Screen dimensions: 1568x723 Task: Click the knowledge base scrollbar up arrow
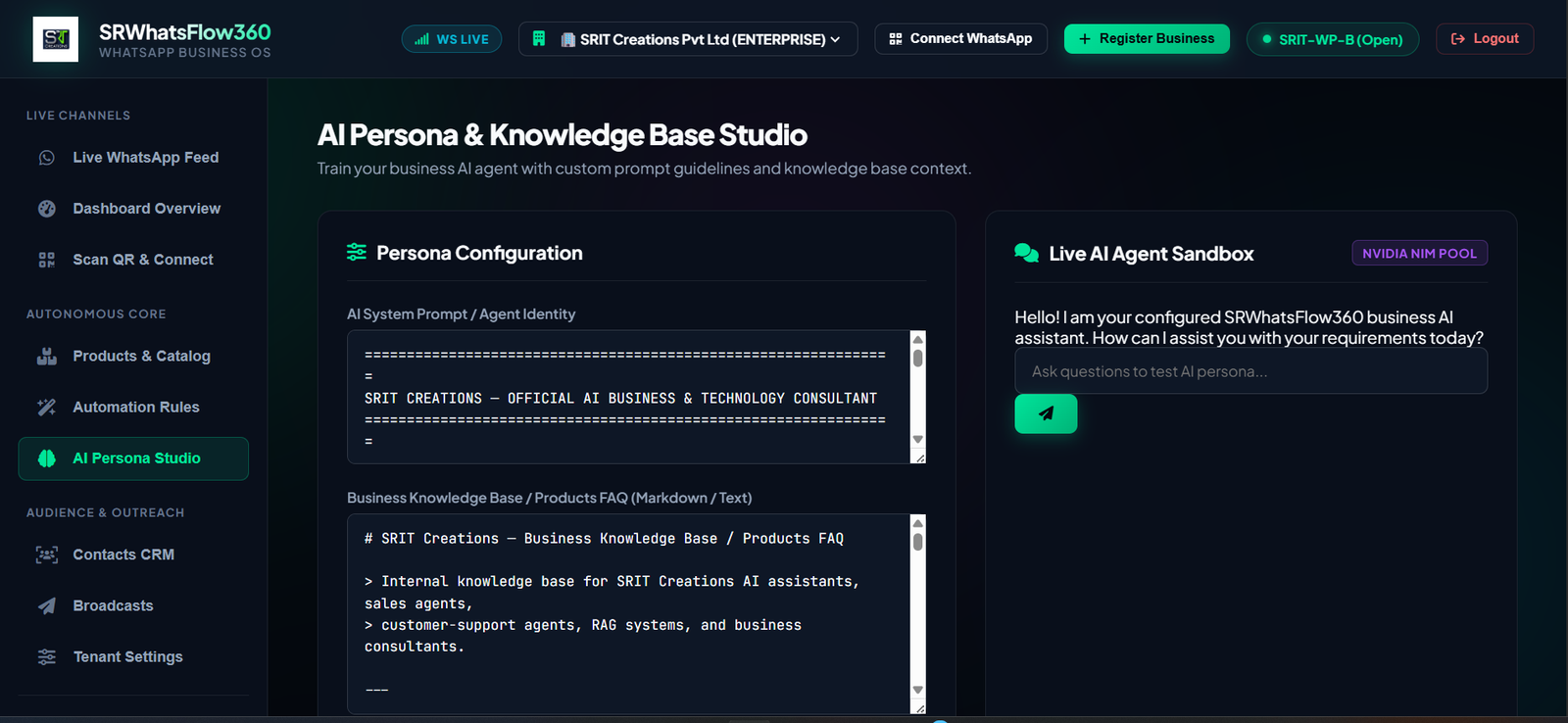(x=918, y=522)
